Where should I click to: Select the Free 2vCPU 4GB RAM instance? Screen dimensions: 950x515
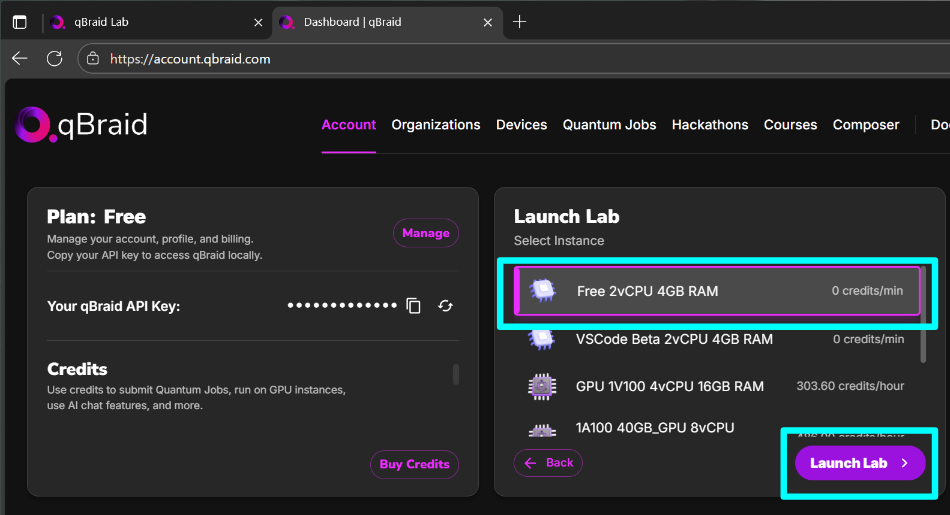pos(717,291)
